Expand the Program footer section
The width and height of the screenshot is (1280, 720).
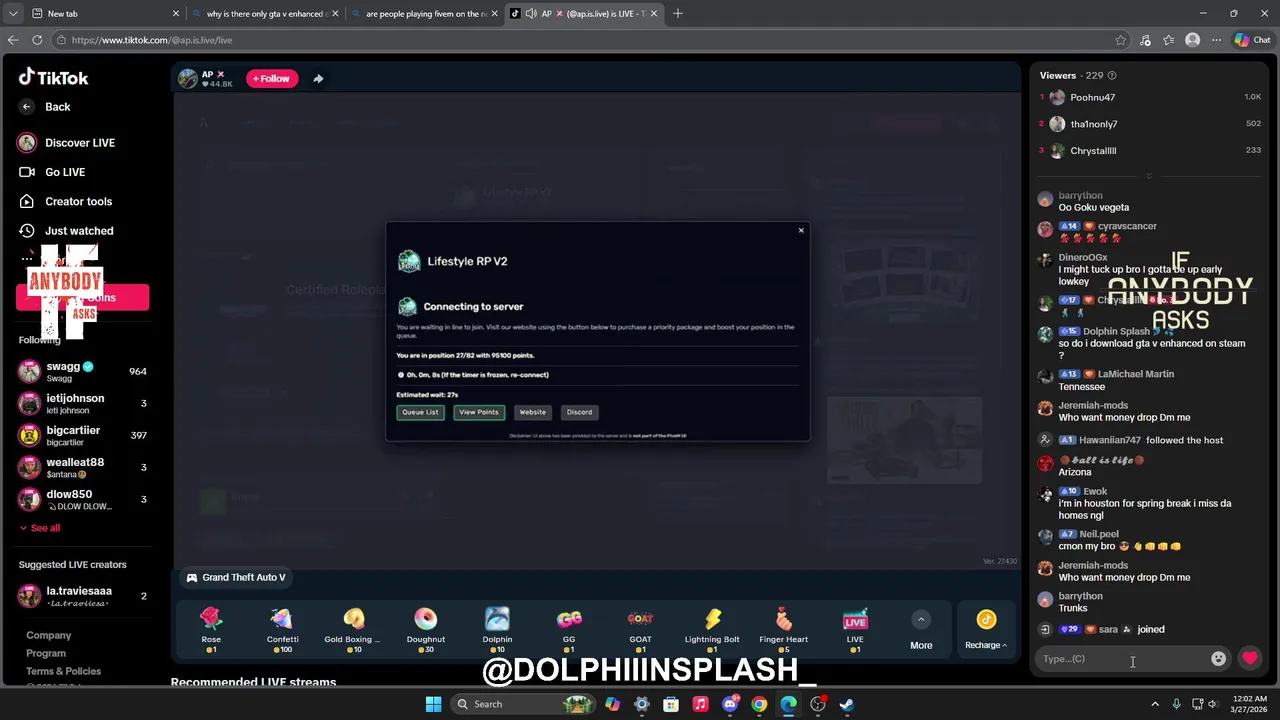coord(46,653)
